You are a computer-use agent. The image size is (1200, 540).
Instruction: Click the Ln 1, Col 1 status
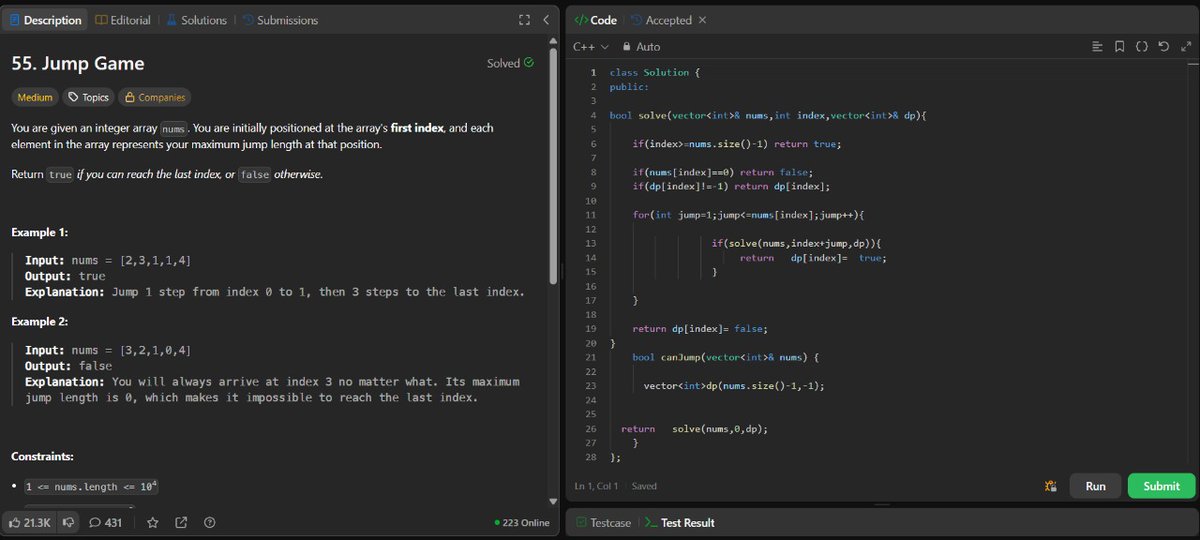(x=596, y=486)
